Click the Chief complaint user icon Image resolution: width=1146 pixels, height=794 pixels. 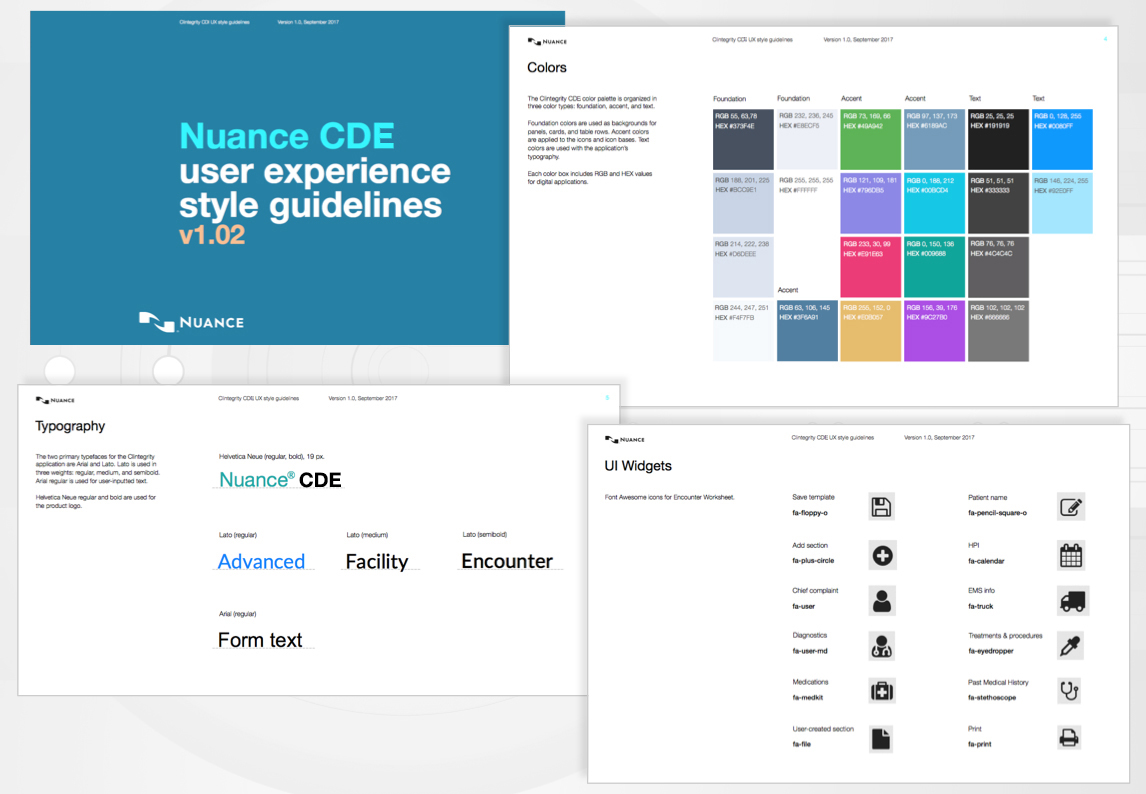pos(882,600)
